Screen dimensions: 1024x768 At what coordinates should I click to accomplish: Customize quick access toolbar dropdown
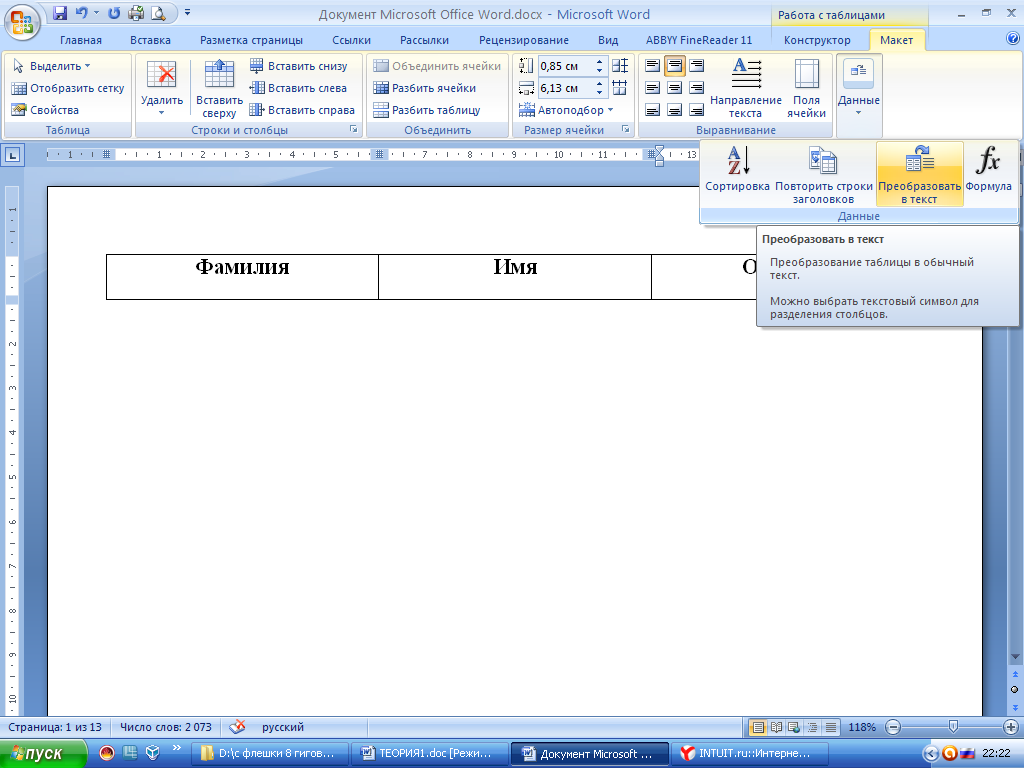[x=188, y=13]
